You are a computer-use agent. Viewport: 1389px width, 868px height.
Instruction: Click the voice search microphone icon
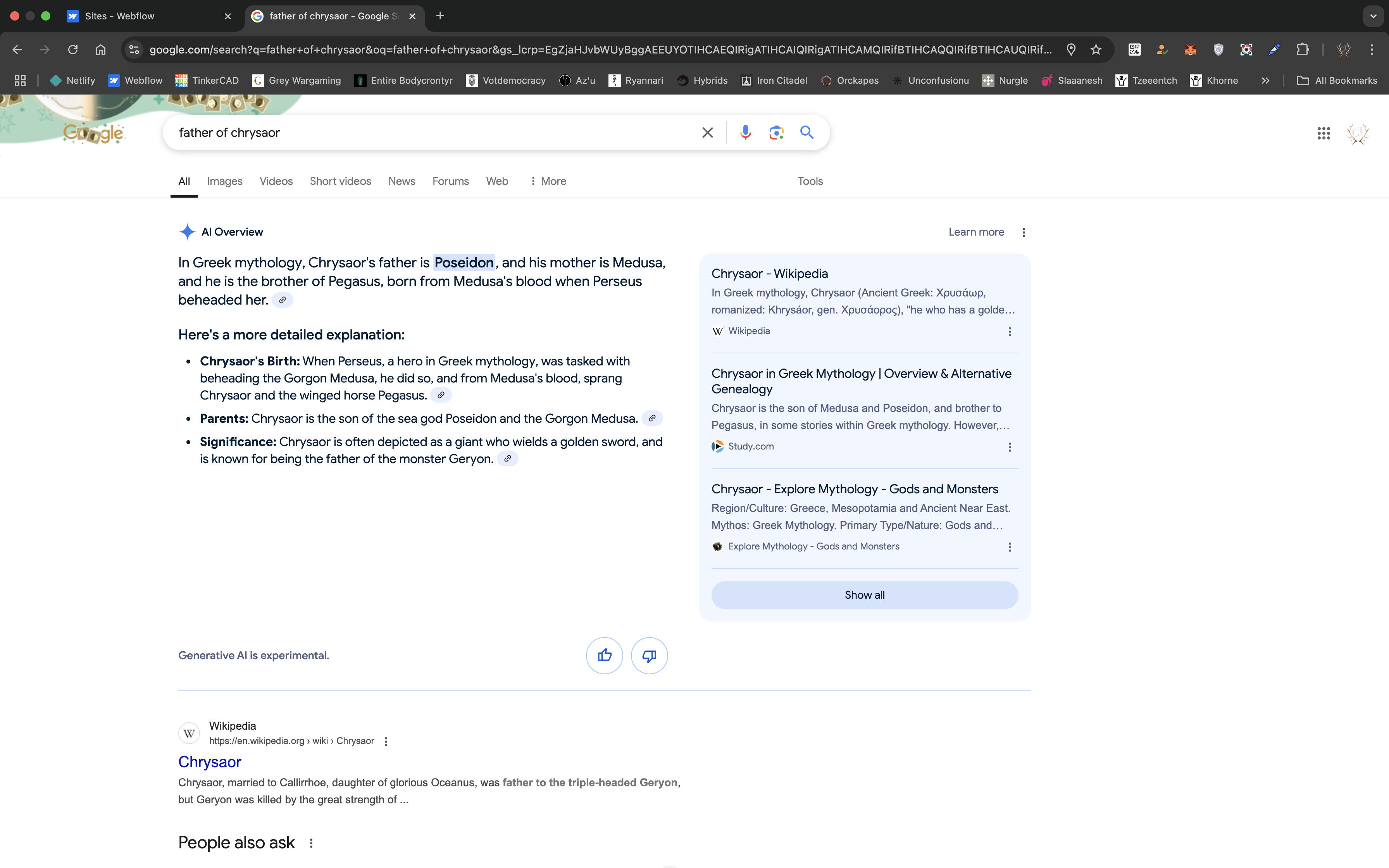tap(745, 133)
